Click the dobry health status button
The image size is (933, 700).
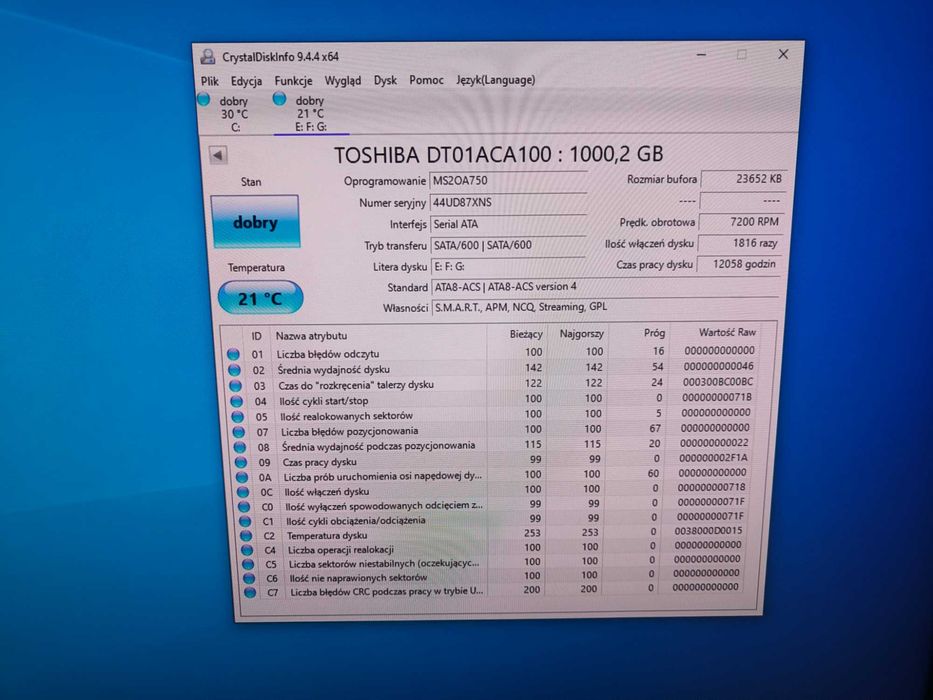tap(255, 221)
